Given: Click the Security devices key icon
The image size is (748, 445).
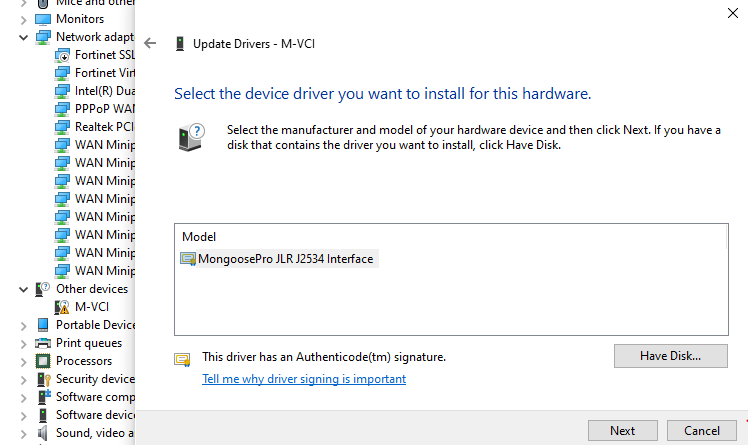Looking at the screenshot, I should pyautogui.click(x=43, y=379).
